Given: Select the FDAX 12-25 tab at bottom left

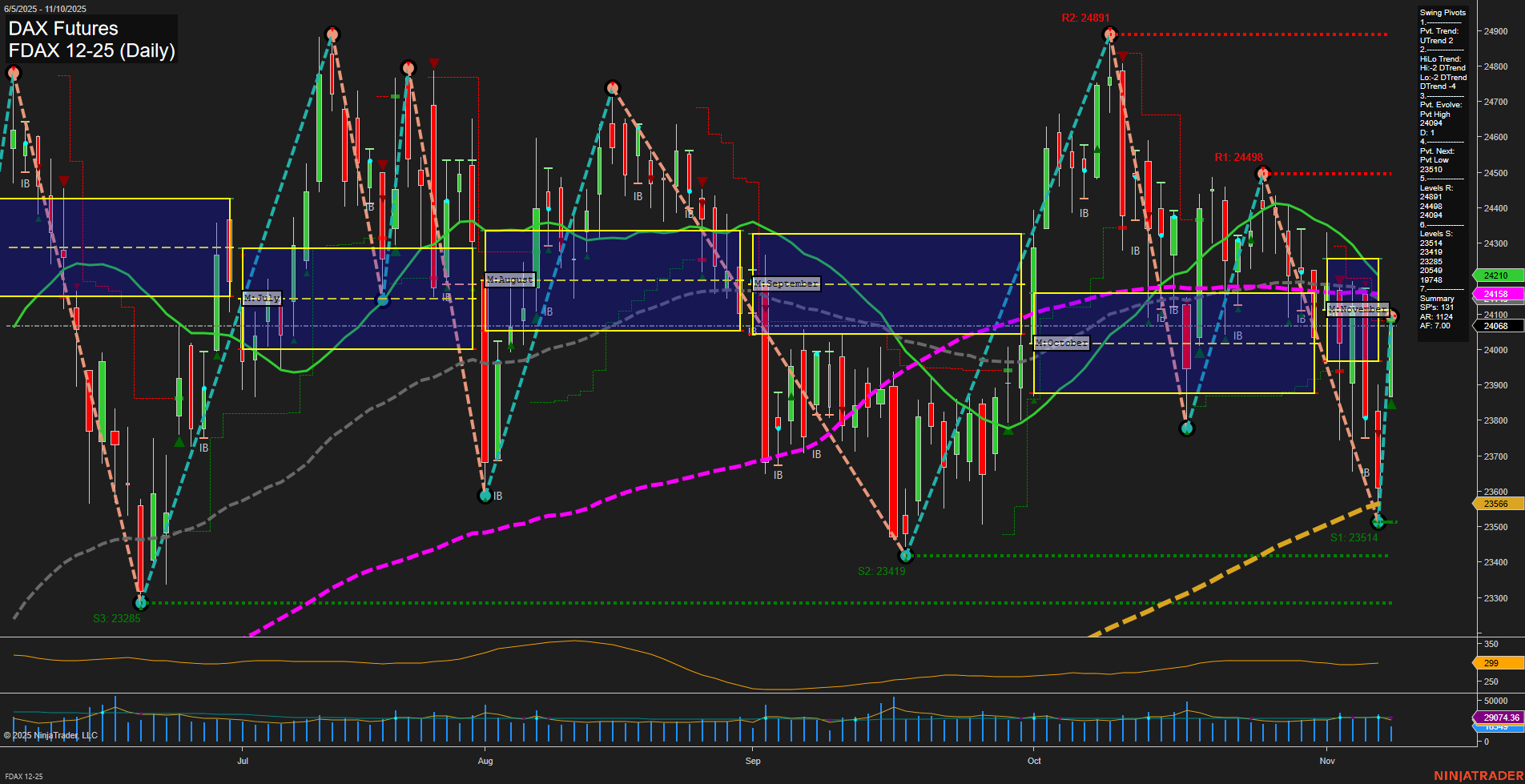Looking at the screenshot, I should pyautogui.click(x=24, y=777).
